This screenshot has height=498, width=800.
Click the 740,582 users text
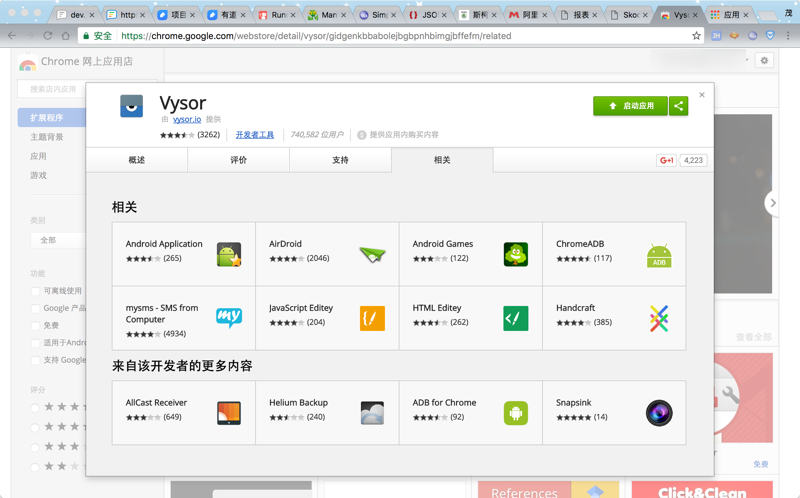tap(317, 135)
